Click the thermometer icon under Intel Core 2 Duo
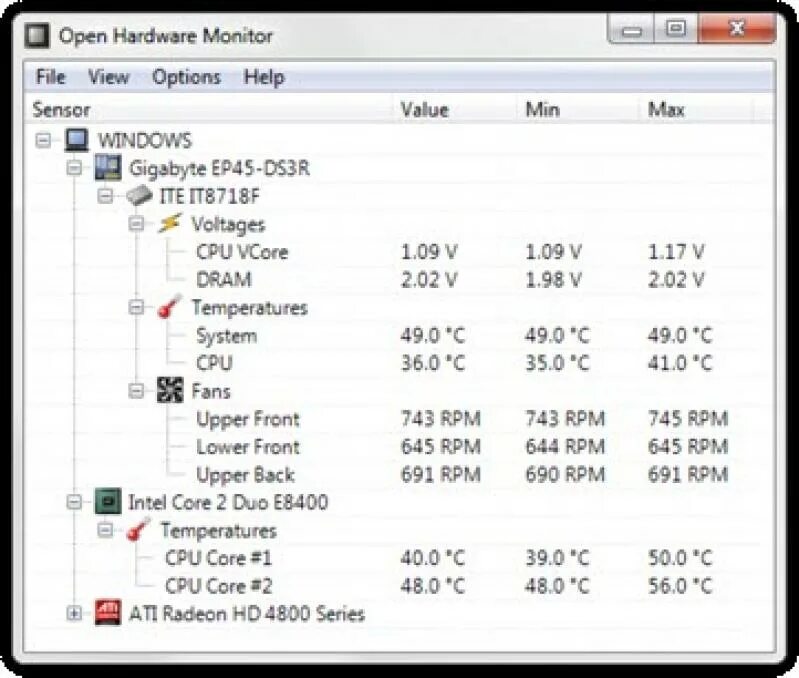The width and height of the screenshot is (799, 678). click(139, 529)
